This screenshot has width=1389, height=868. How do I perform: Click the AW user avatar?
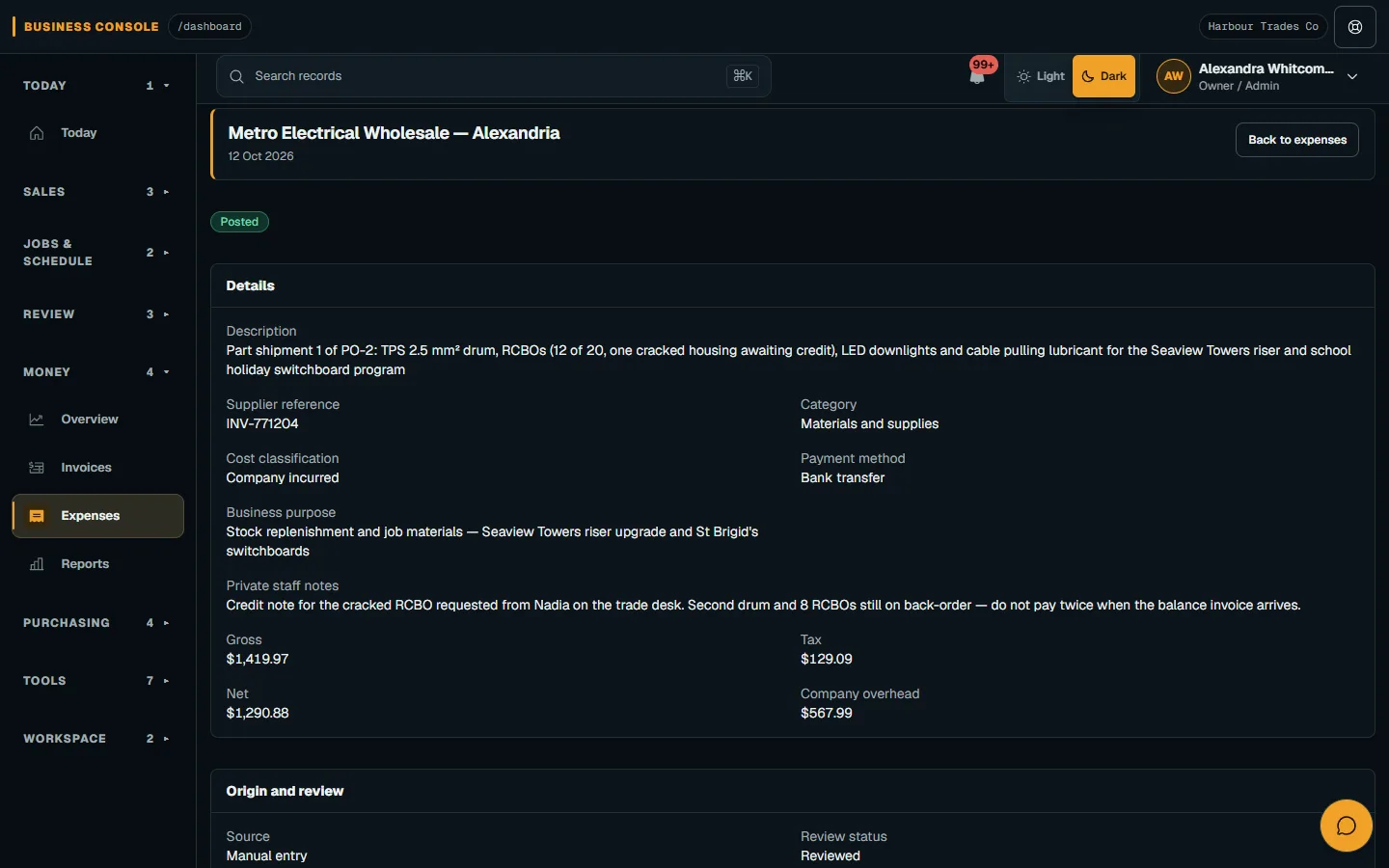1174,76
